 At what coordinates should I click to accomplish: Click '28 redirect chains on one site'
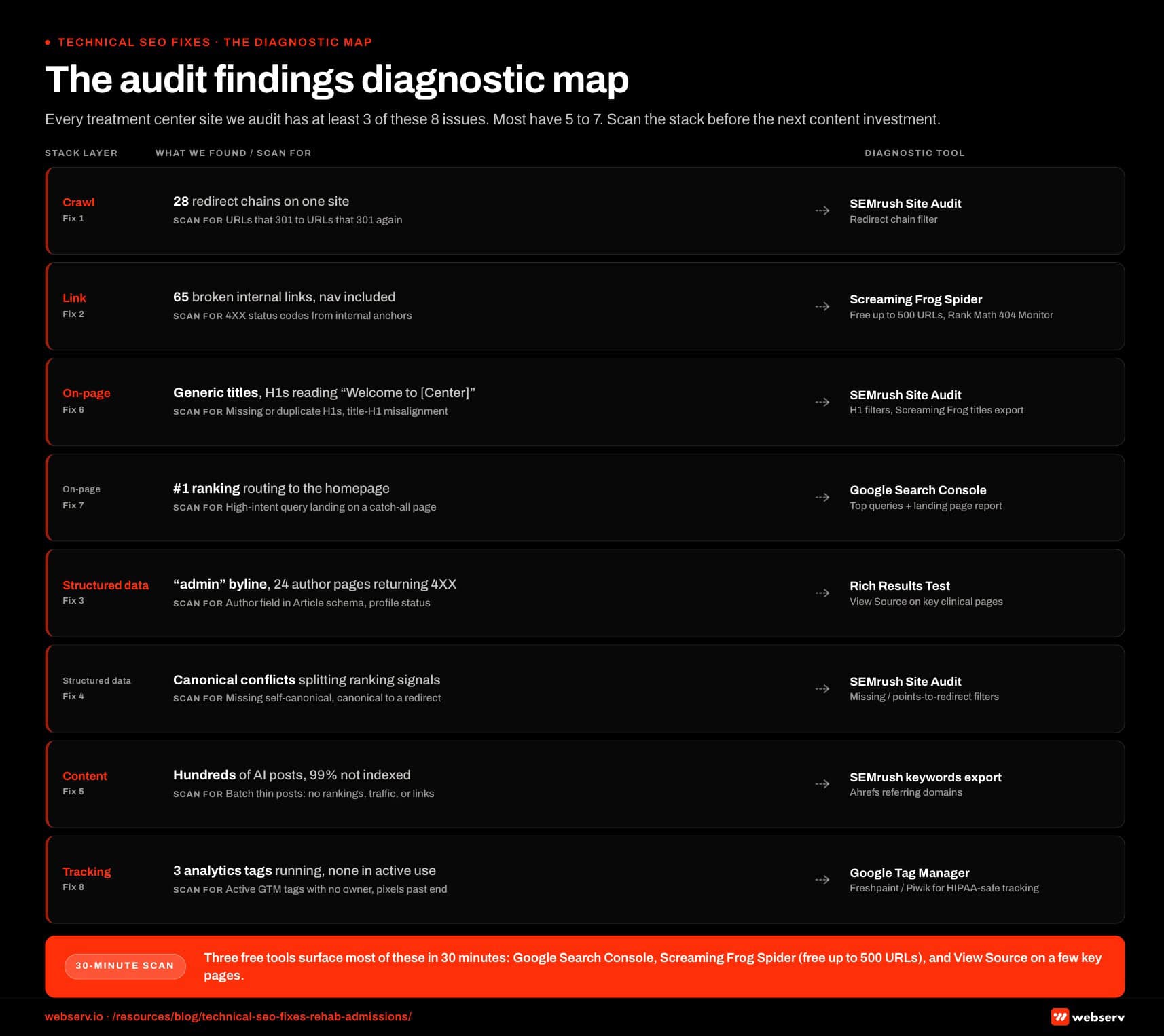coord(261,201)
